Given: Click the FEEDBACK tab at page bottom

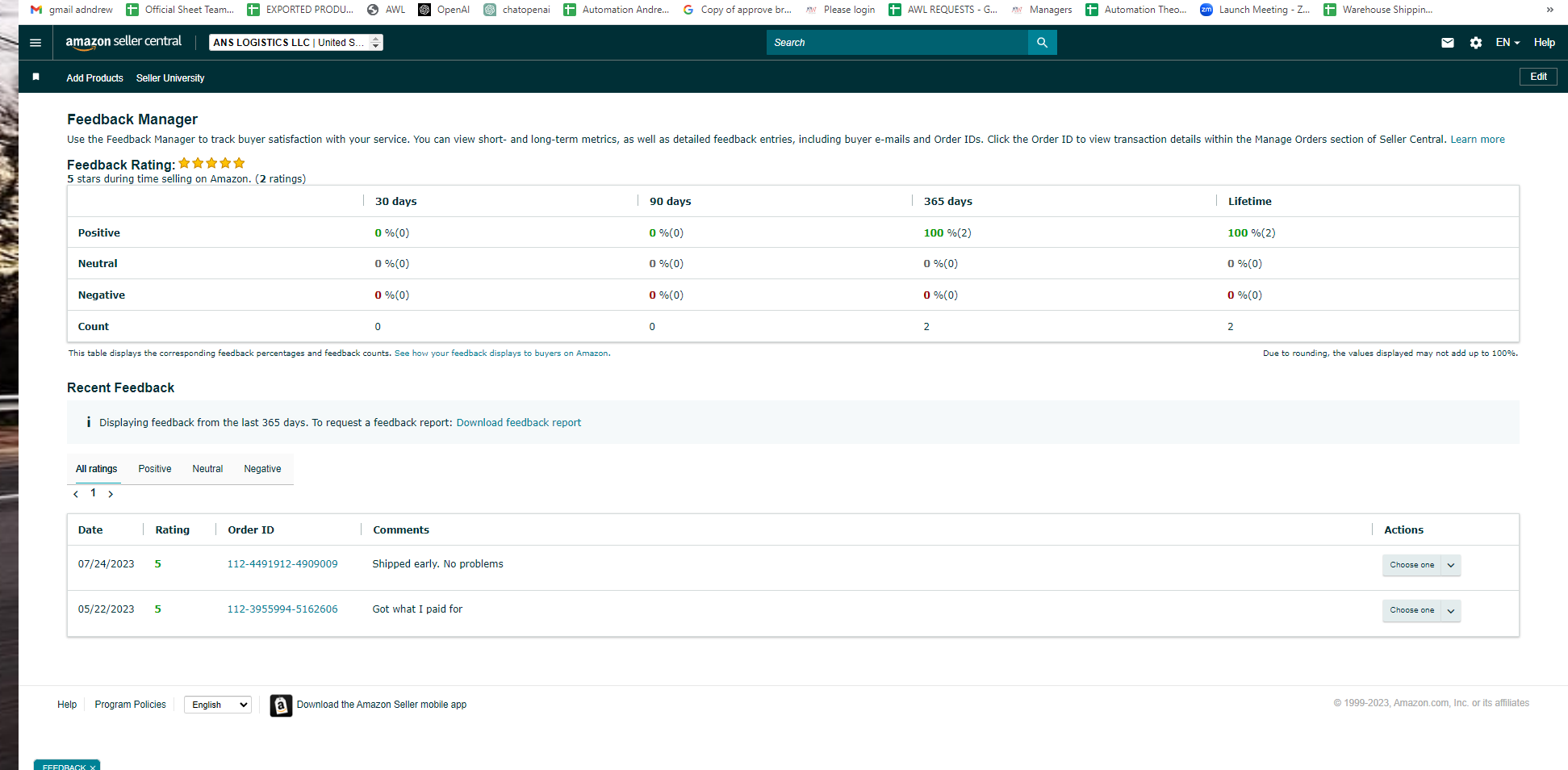Looking at the screenshot, I should (x=67, y=765).
